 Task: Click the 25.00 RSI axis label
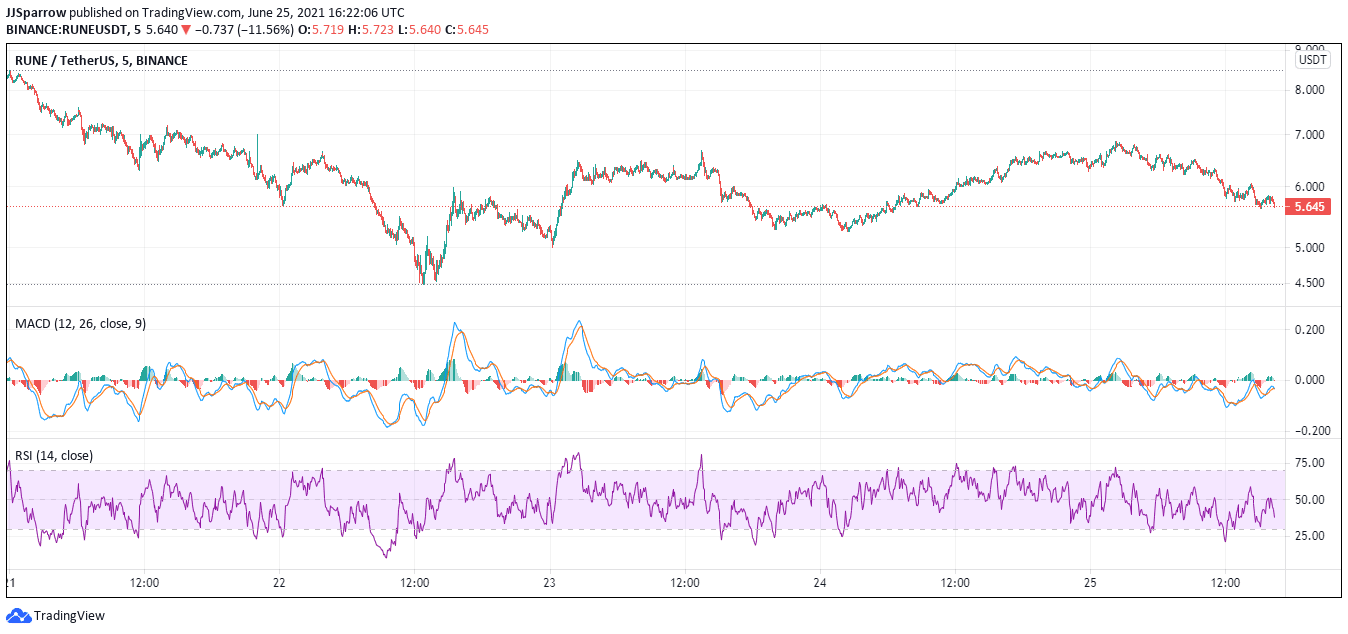click(x=1309, y=535)
